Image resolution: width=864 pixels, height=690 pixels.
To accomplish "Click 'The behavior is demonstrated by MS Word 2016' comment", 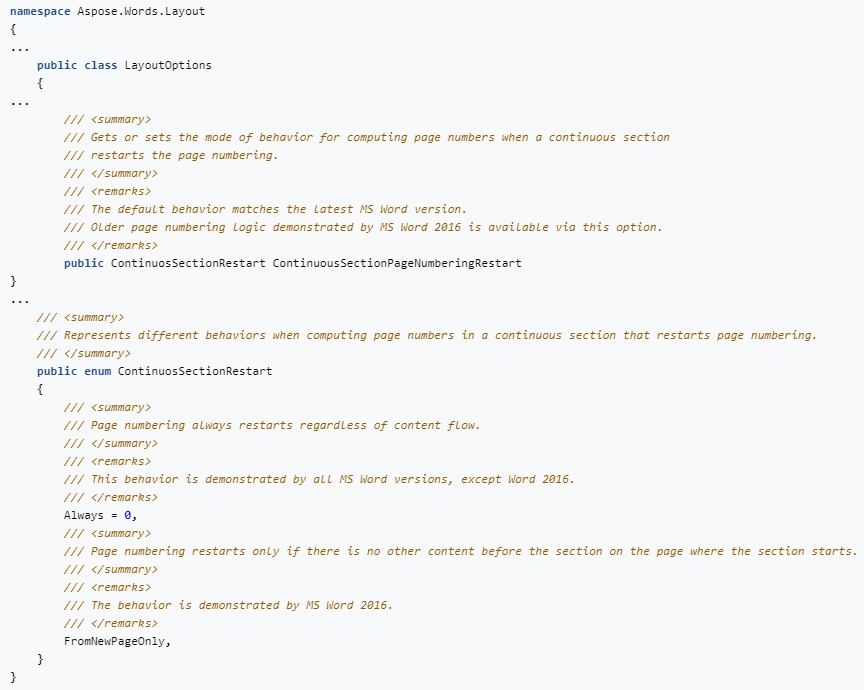I will coord(228,605).
